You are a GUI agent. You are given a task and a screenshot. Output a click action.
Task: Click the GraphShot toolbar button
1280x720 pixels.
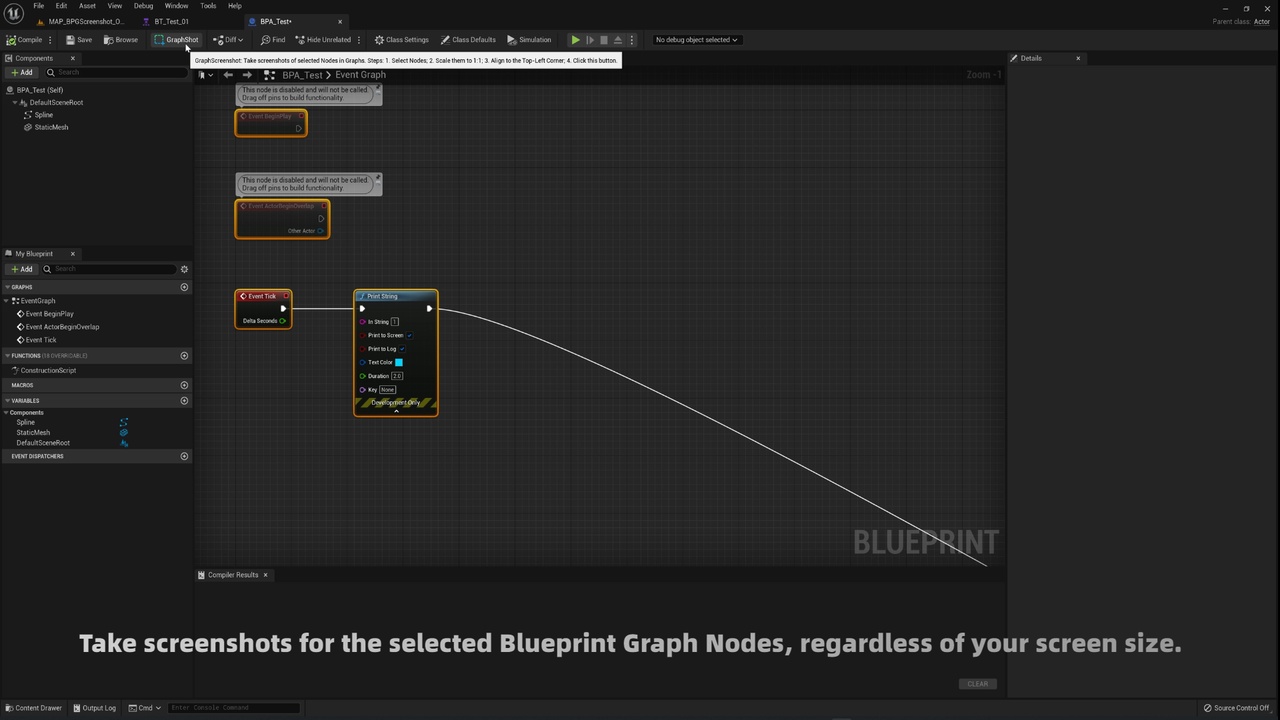[176, 40]
